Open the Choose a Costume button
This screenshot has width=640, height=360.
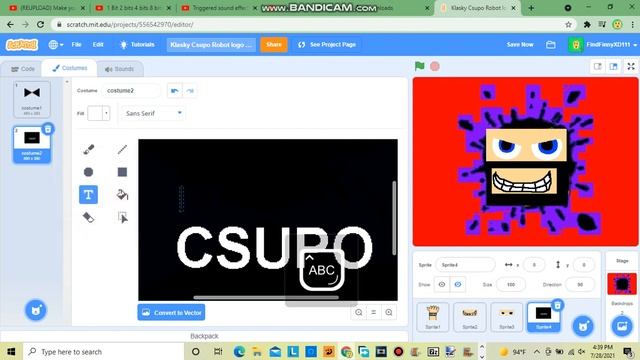point(36,310)
